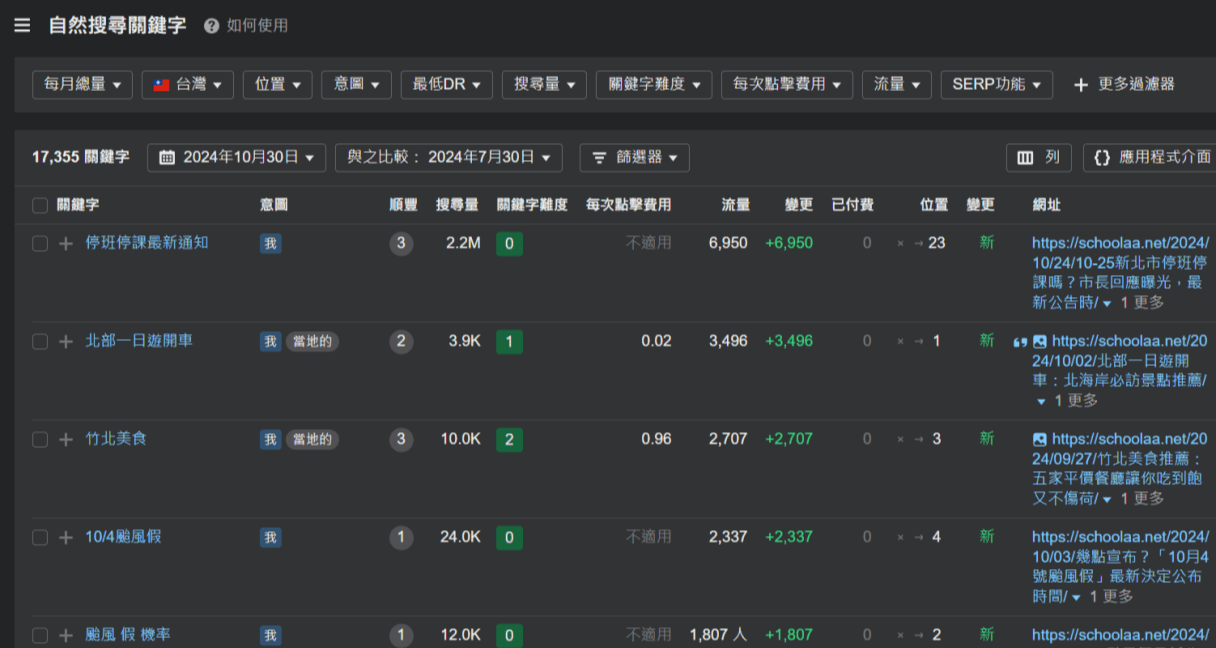
Task: Click the image icon next to 竹北美食 URL
Action: (x=1040, y=439)
